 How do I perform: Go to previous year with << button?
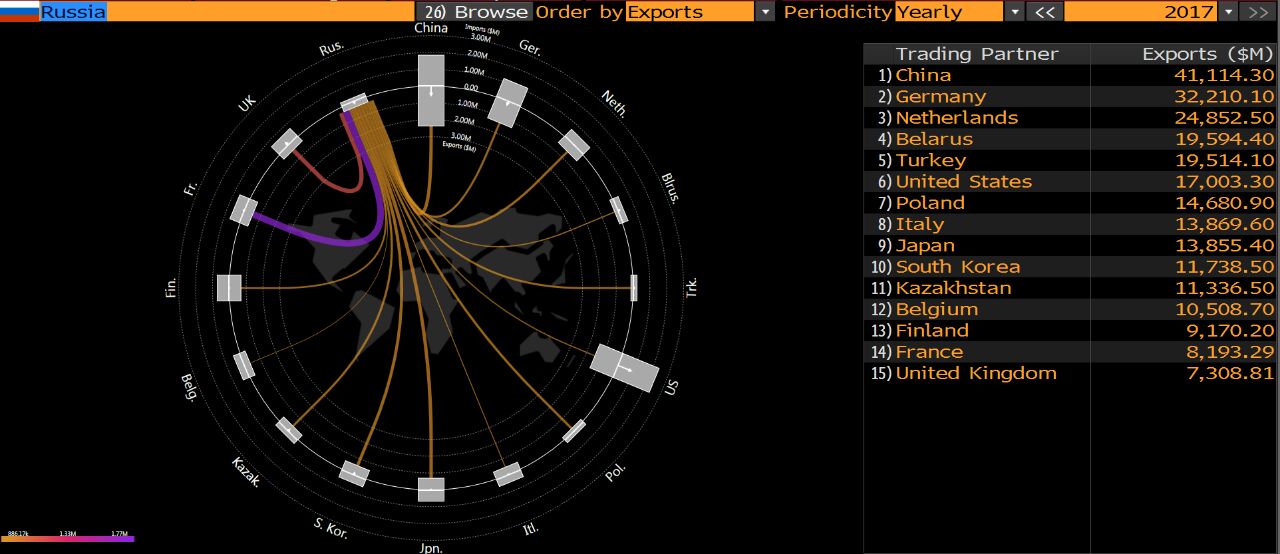[x=1045, y=12]
